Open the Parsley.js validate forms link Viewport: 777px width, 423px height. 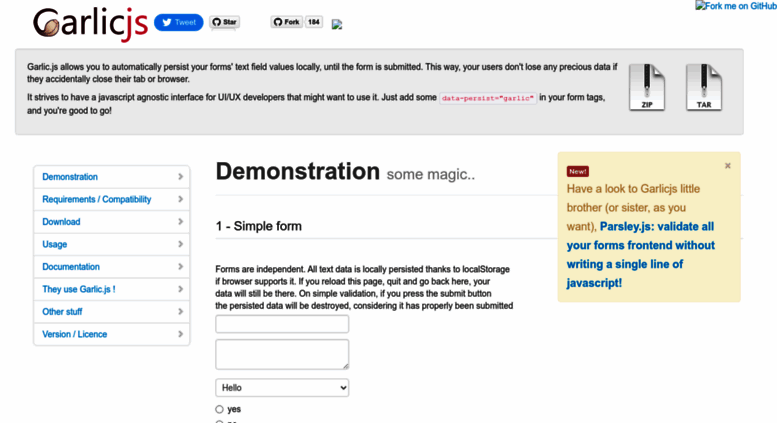tap(641, 255)
